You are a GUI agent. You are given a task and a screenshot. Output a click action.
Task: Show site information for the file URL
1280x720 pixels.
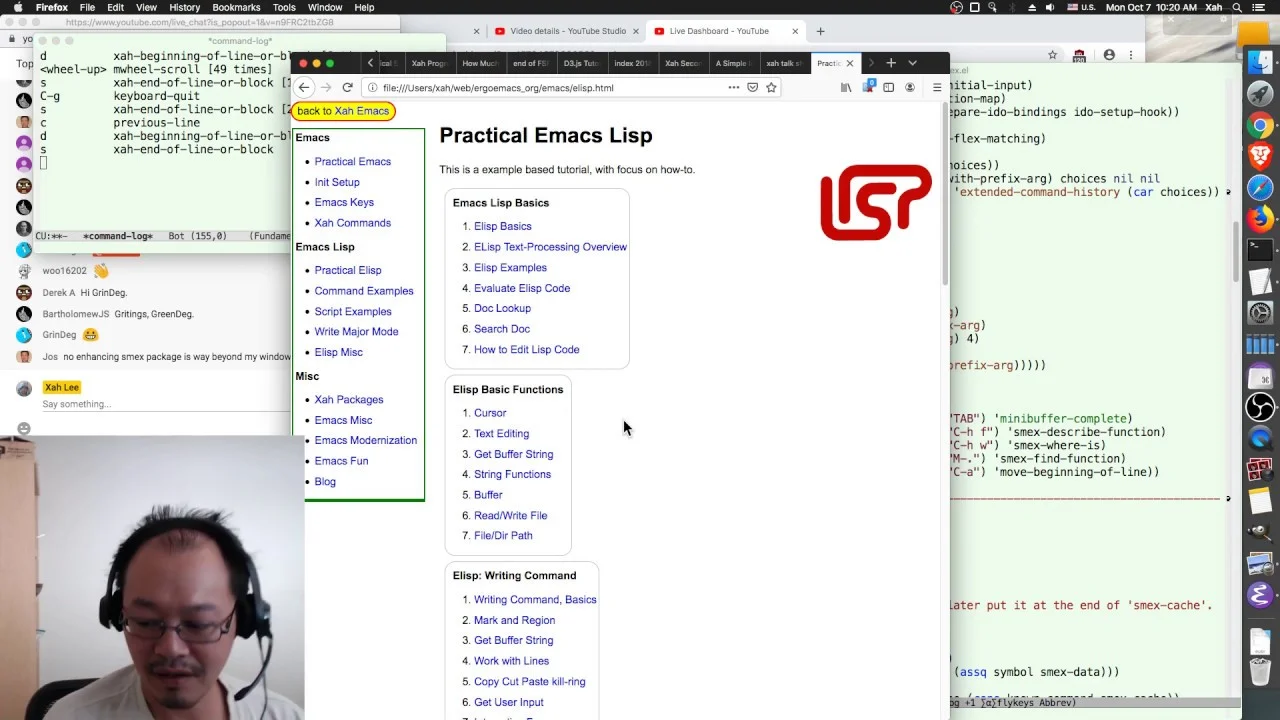372,88
